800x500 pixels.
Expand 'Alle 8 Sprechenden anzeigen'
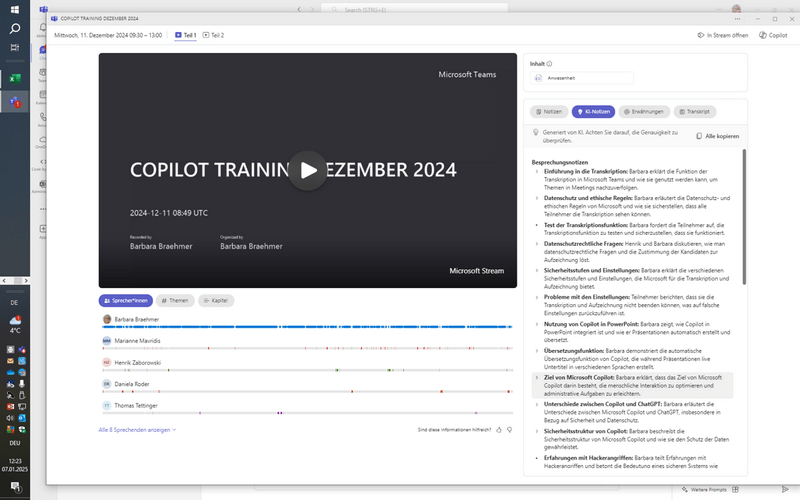pyautogui.click(x=137, y=429)
